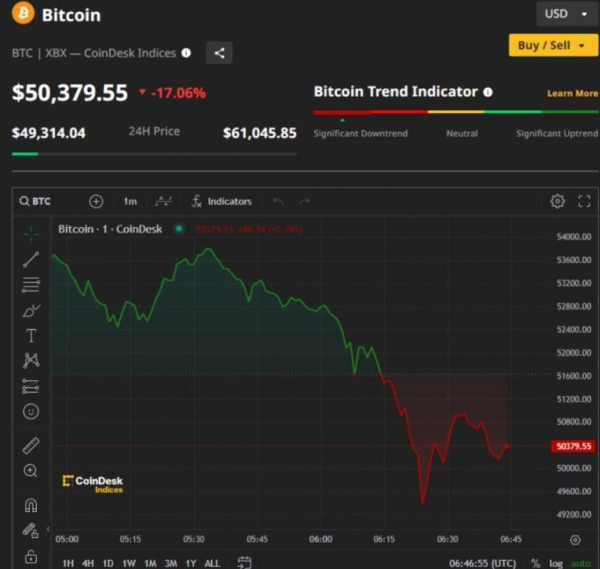Select the trend line drawing tool

pyautogui.click(x=31, y=259)
